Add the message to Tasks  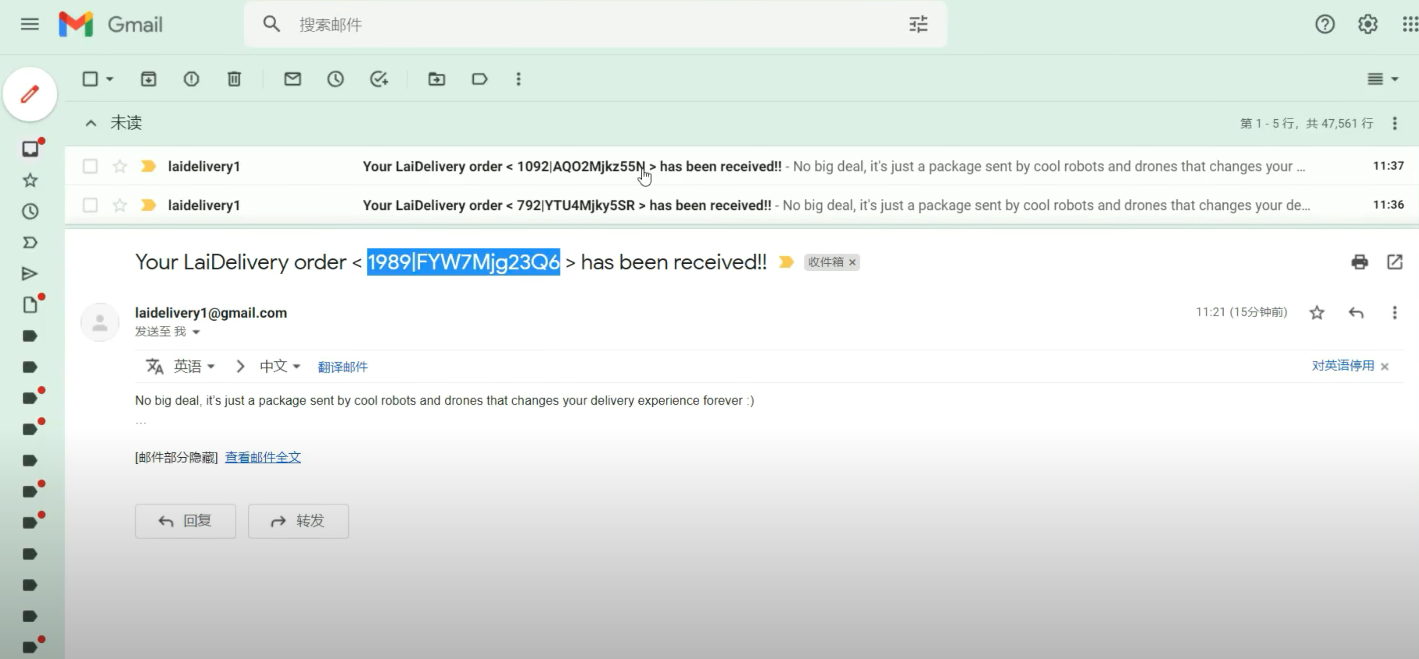click(x=379, y=79)
